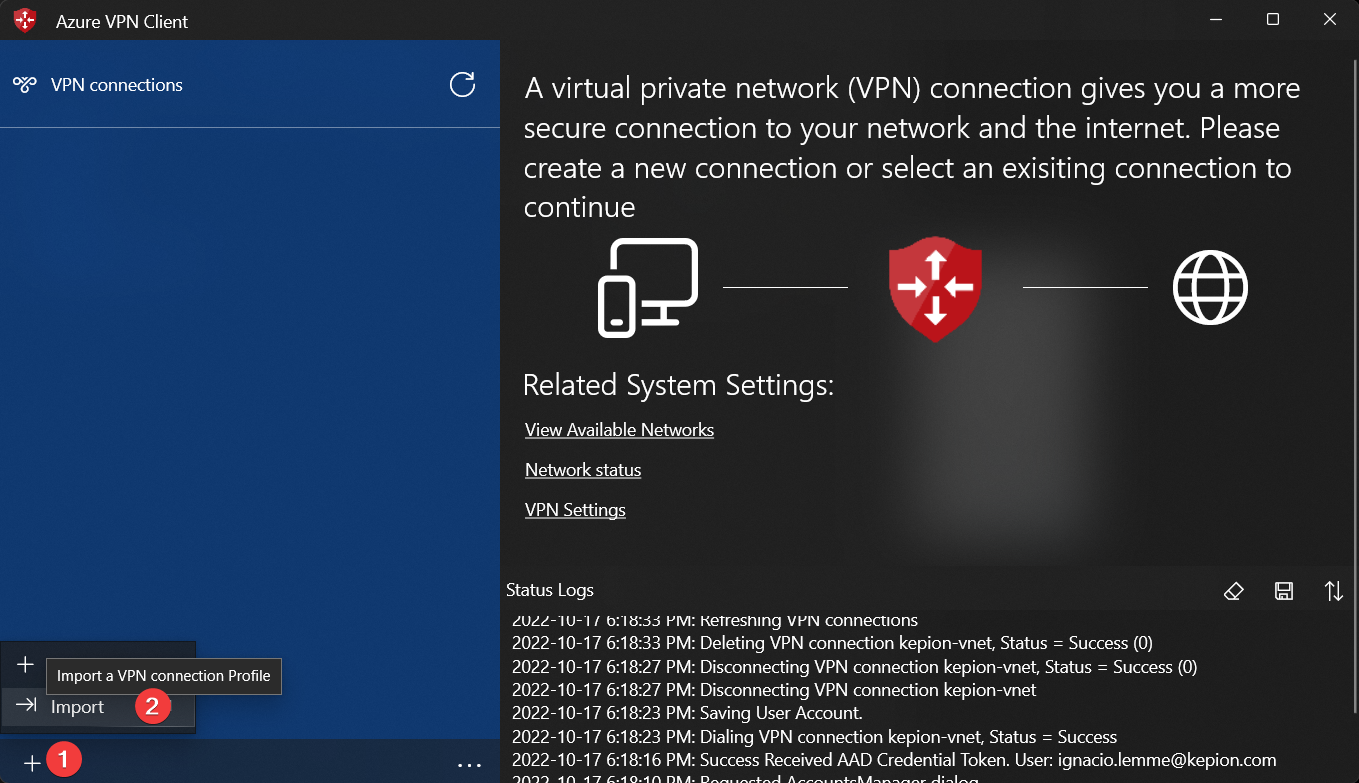Close the Azure VPN Client window
The width and height of the screenshot is (1359, 783).
pos(1328,20)
